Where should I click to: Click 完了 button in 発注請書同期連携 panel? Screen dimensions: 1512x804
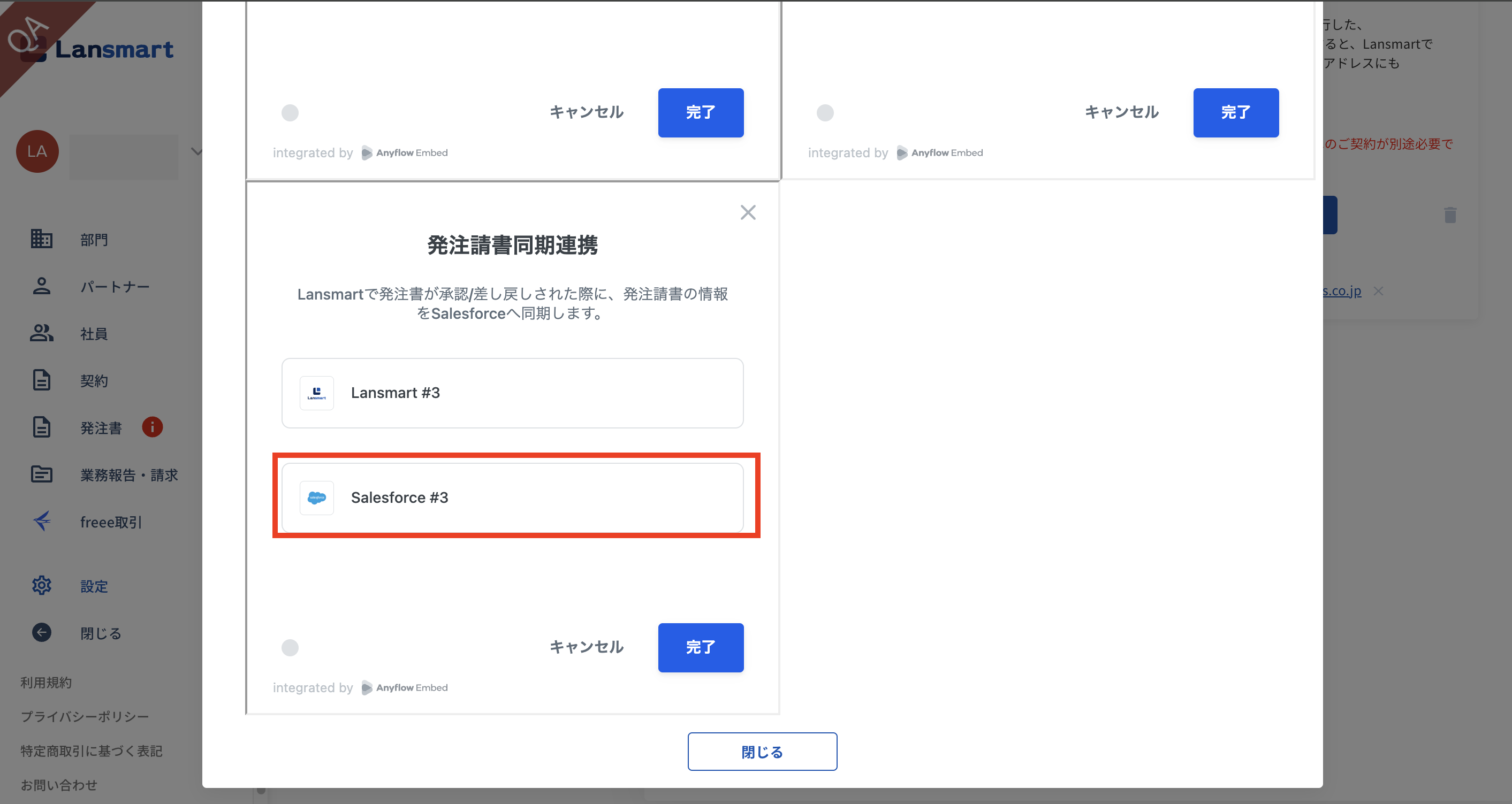[700, 647]
